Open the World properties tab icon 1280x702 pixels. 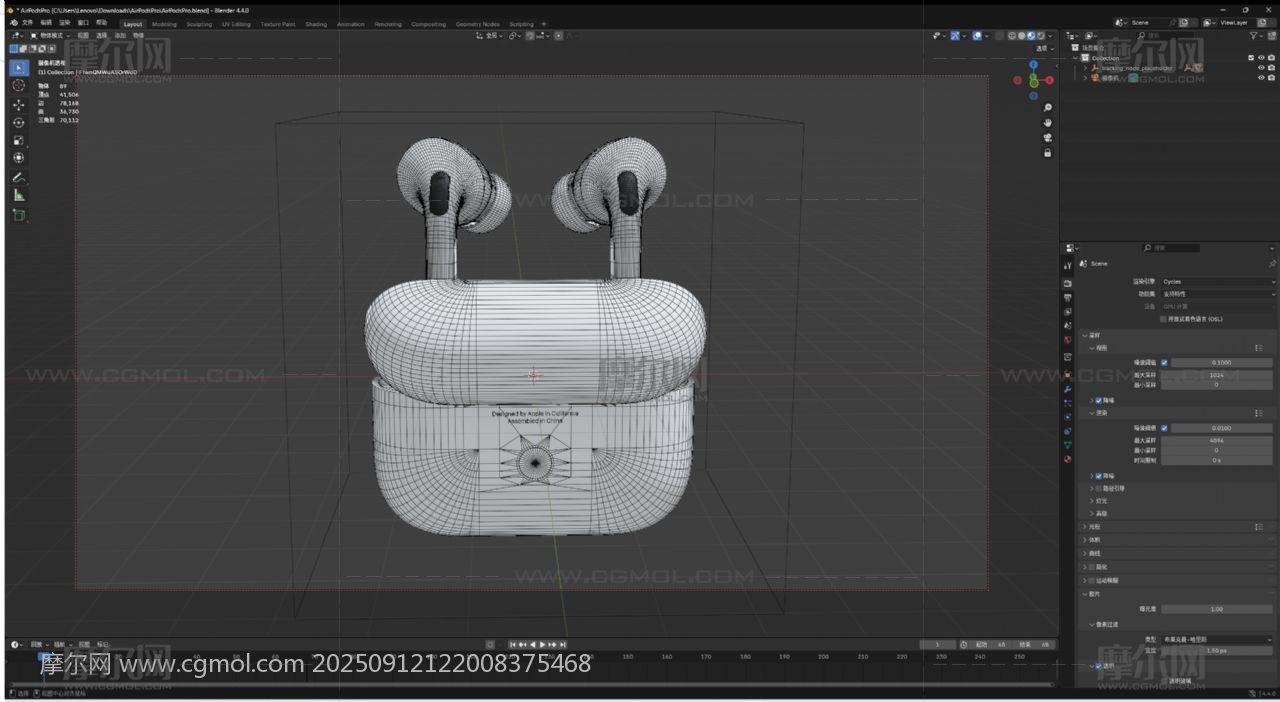click(1068, 341)
